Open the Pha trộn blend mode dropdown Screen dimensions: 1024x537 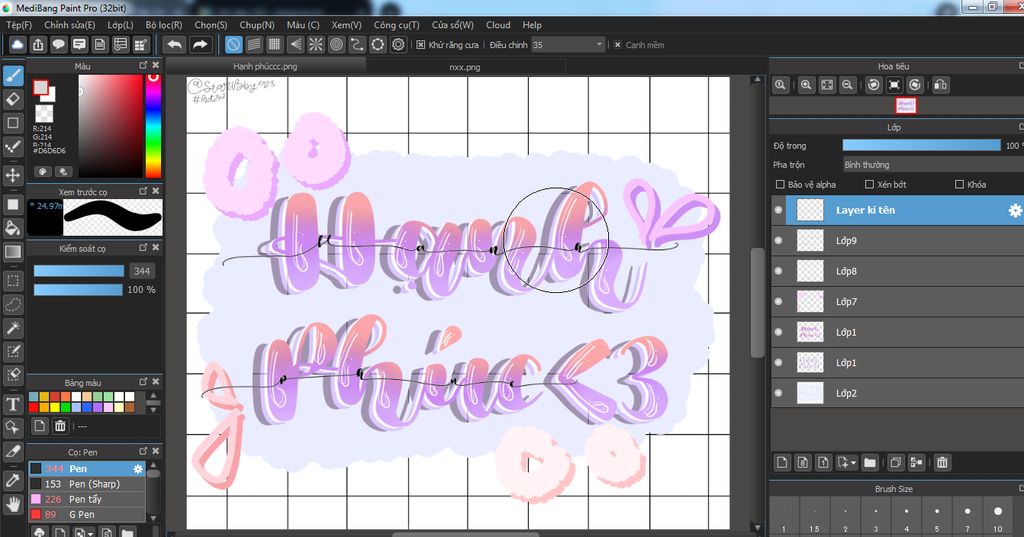933,165
